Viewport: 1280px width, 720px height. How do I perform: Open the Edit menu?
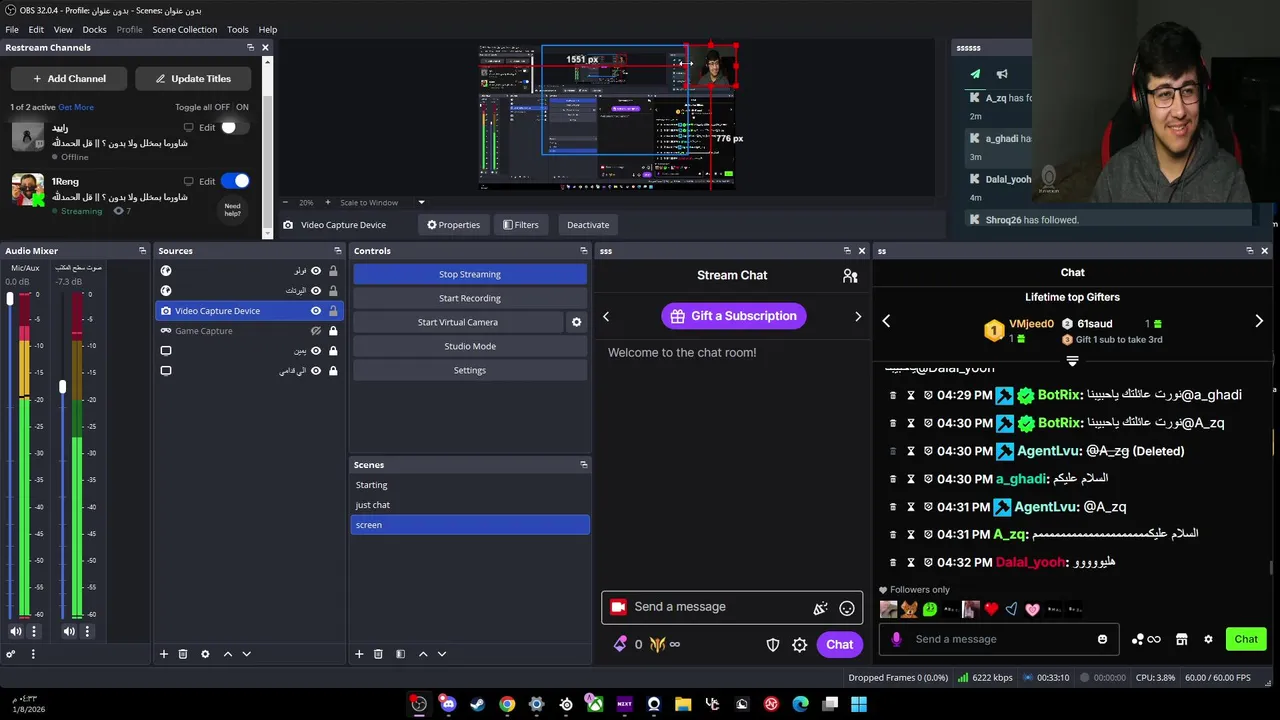pyautogui.click(x=36, y=30)
